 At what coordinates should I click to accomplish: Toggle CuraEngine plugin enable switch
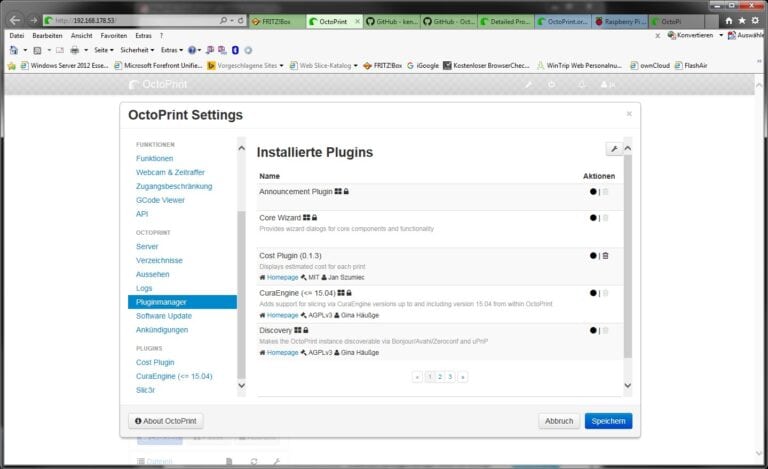click(593, 293)
